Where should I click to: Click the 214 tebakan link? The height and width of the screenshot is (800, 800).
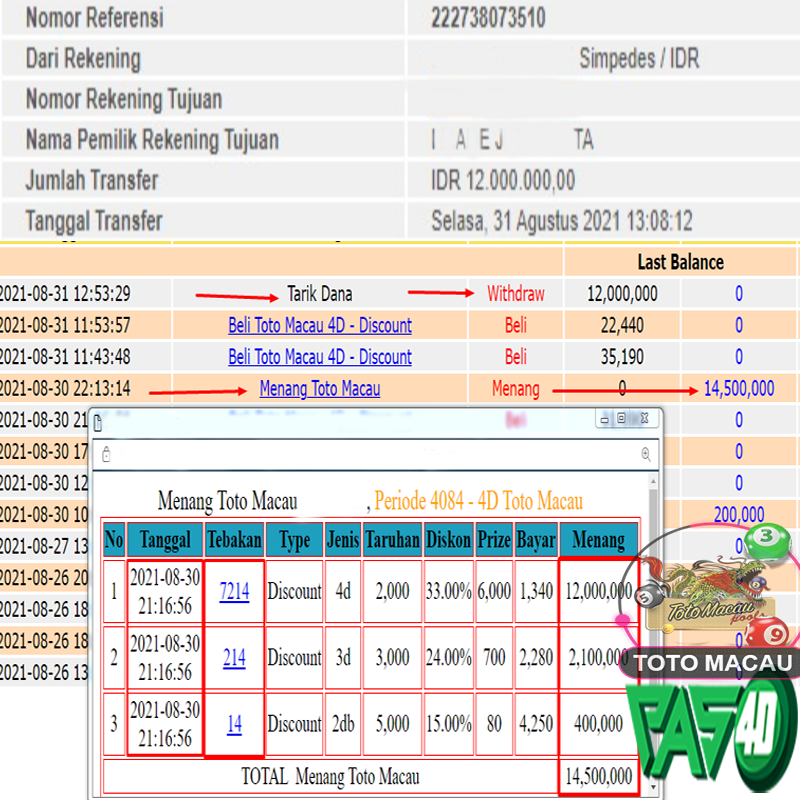tap(234, 658)
